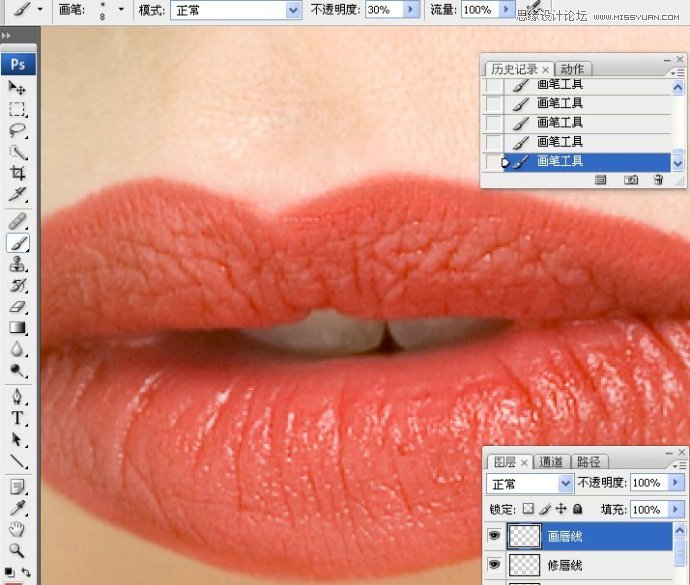Toggle lock position
The image size is (690, 585).
561,509
